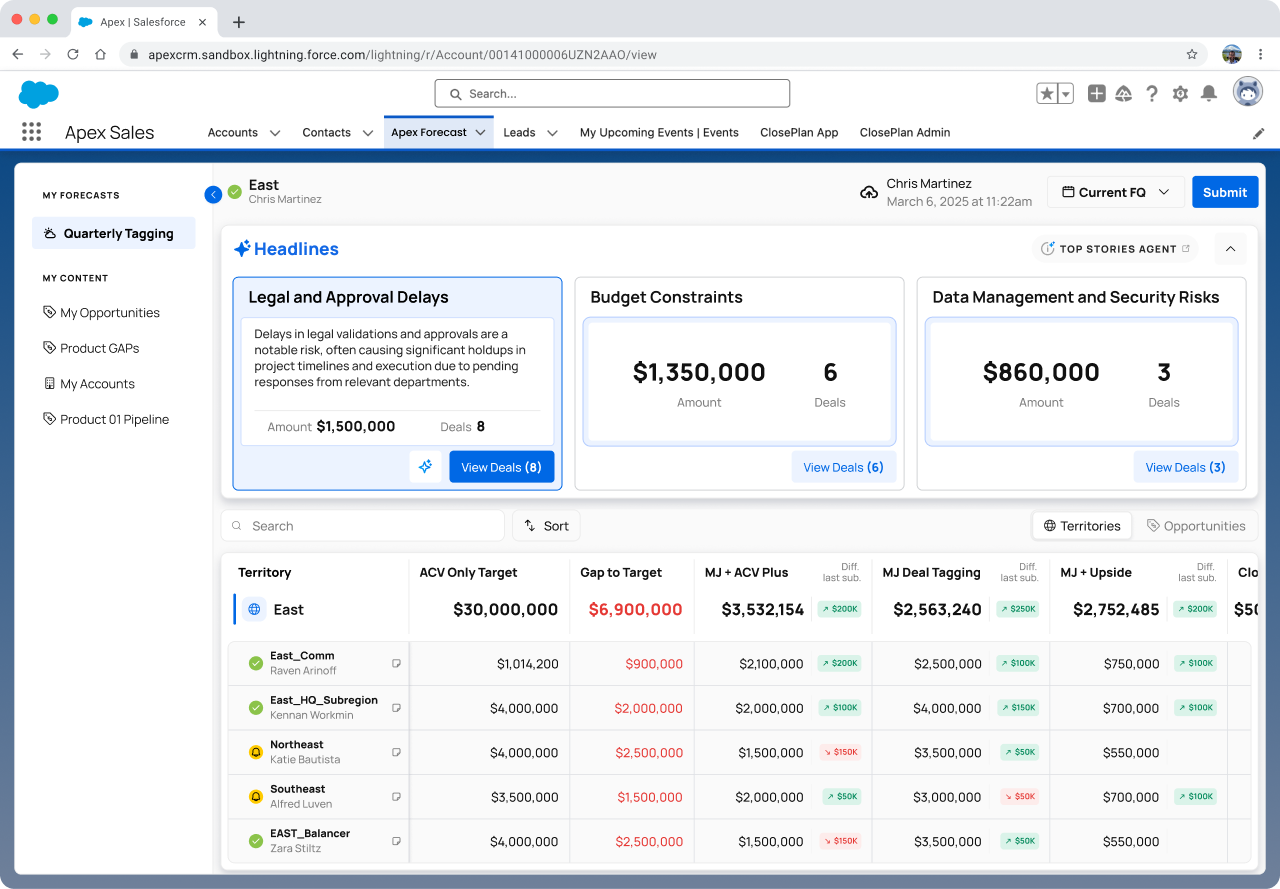Open the Top Stories Agent link
The width and height of the screenshot is (1280, 889).
coord(1115,249)
